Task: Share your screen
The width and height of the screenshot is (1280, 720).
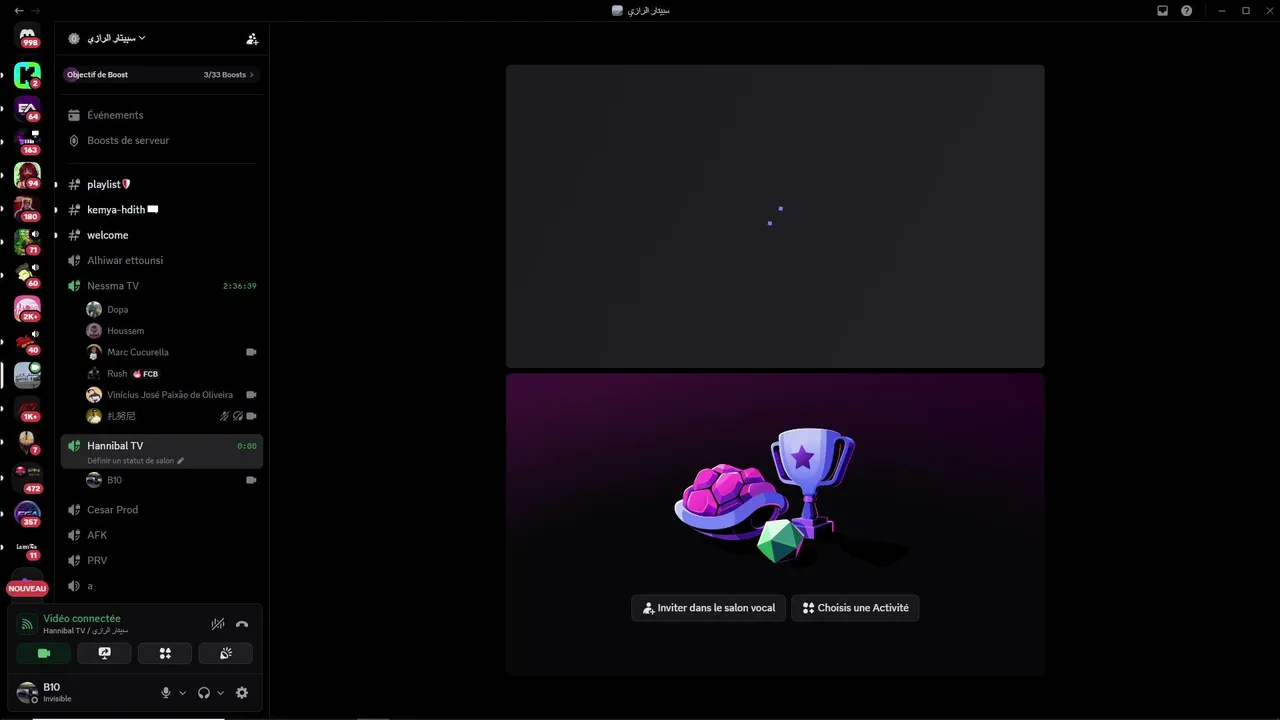Action: point(104,653)
